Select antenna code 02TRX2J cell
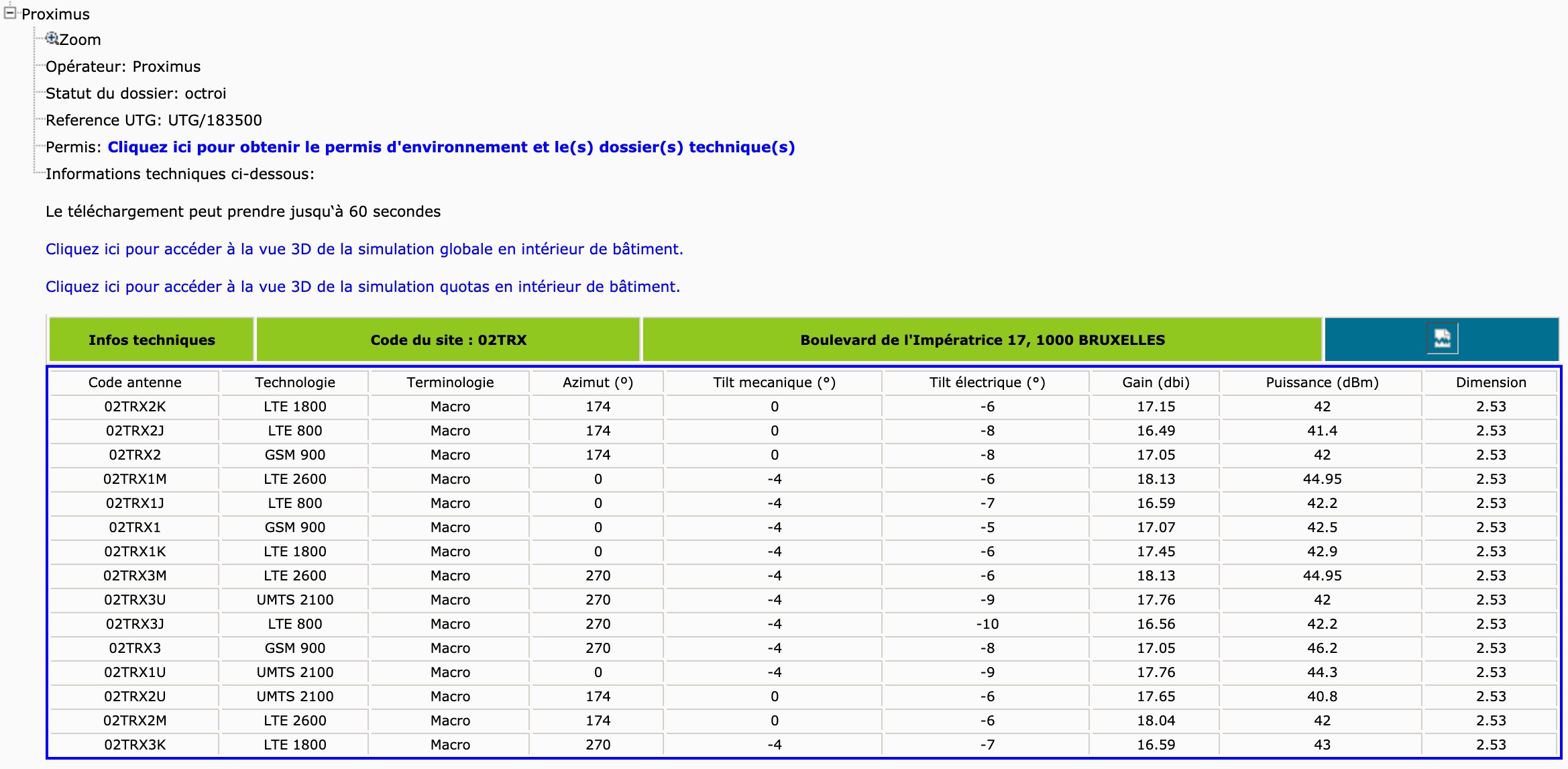Viewport: 1568px width, 769px height. pos(135,431)
